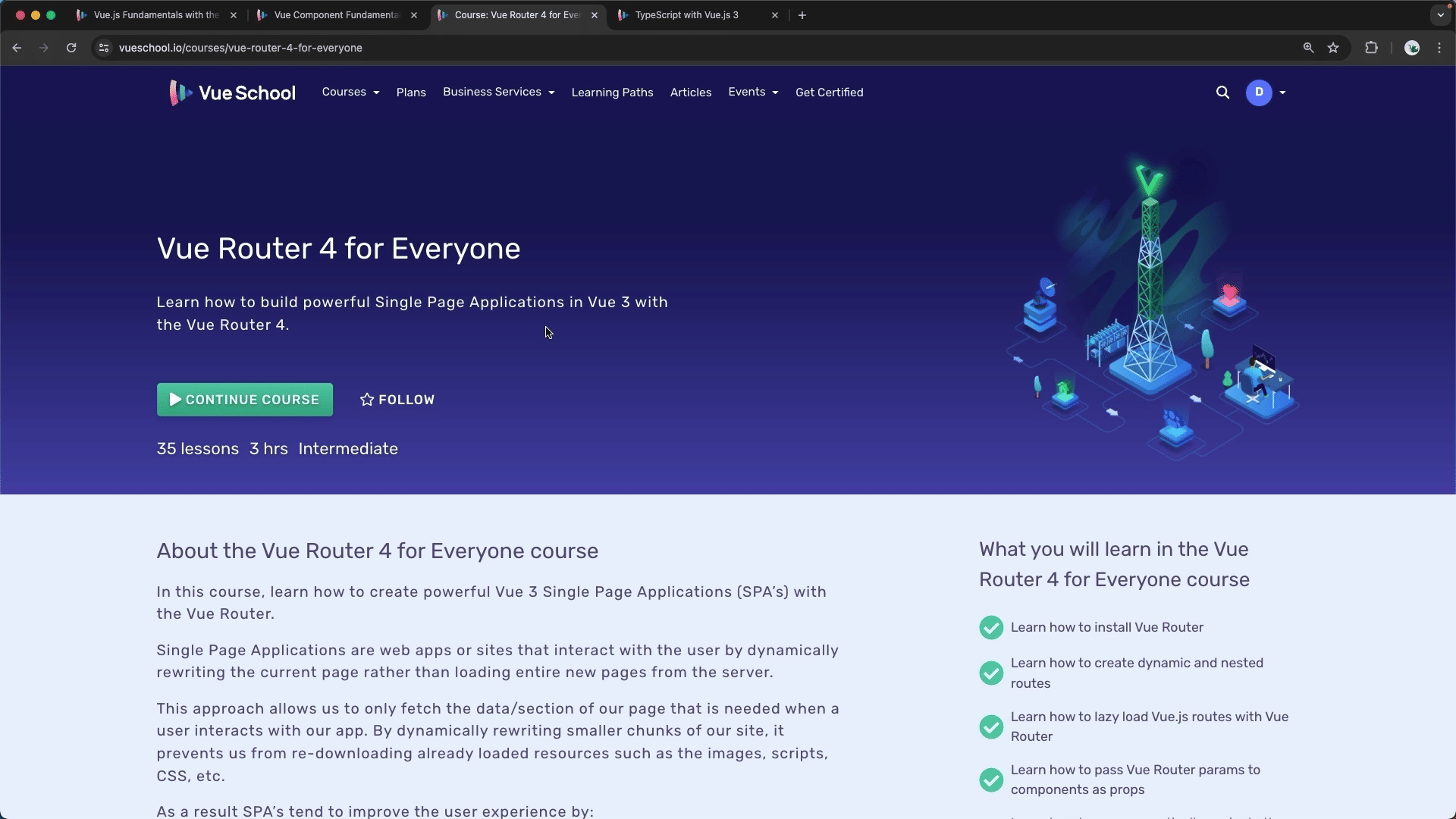
Task: Click the hero subtitle about Single Page Applications
Action: (x=412, y=313)
